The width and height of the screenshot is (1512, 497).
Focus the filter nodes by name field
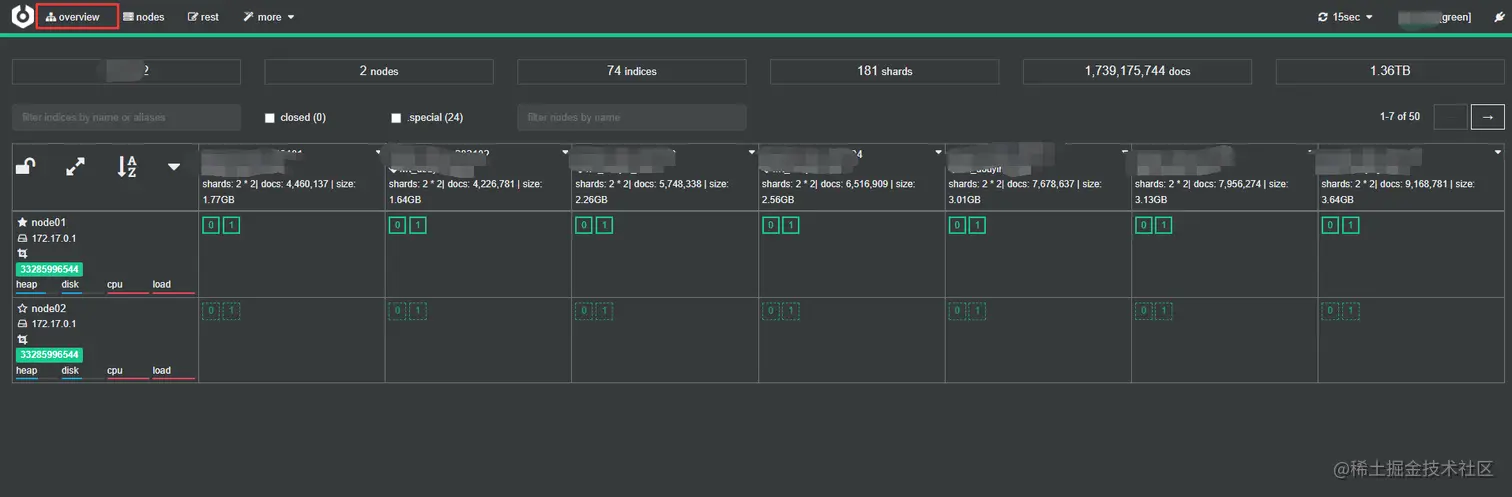632,117
